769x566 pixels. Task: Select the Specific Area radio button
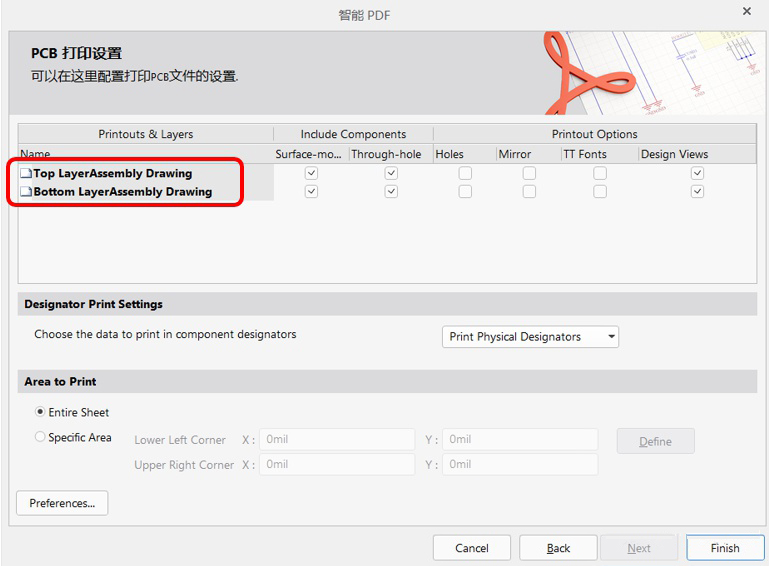point(40,437)
